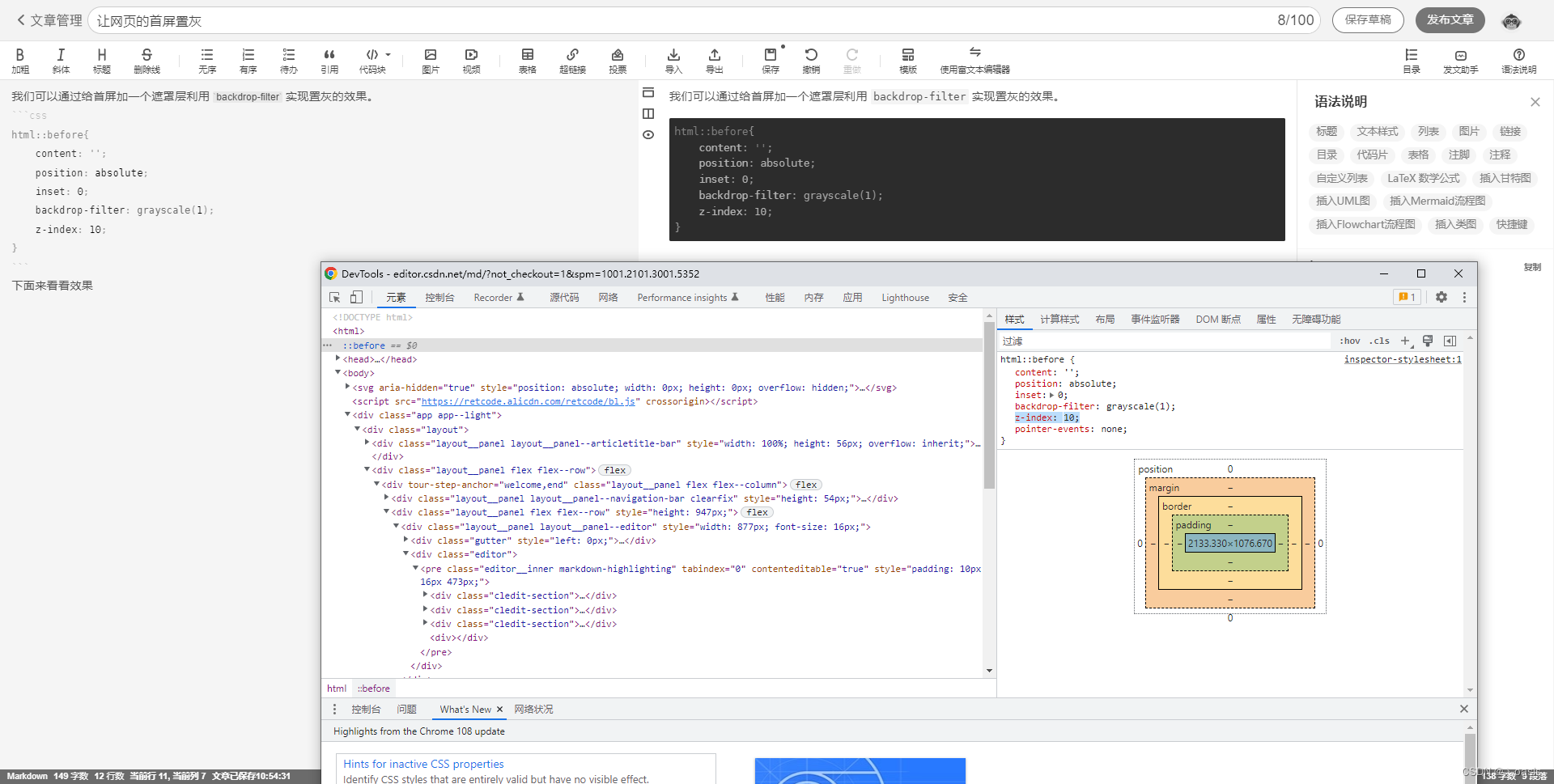
Task: Open the Performance insights tab
Action: [688, 298]
